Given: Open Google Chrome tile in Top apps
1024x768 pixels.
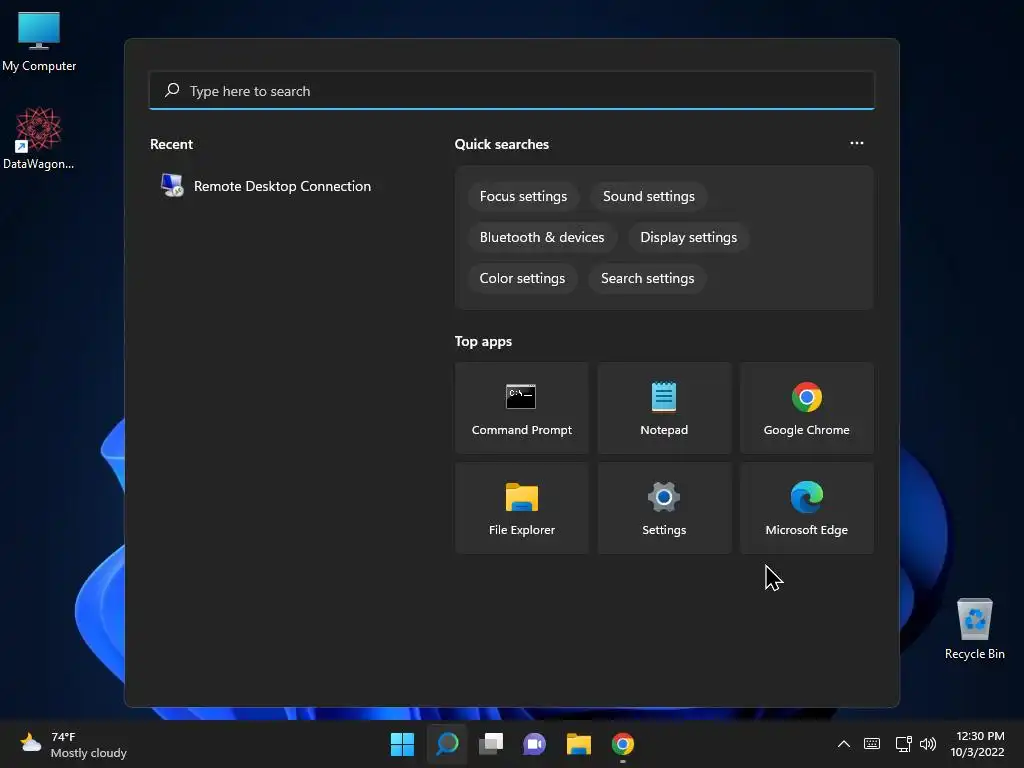Looking at the screenshot, I should pos(807,408).
